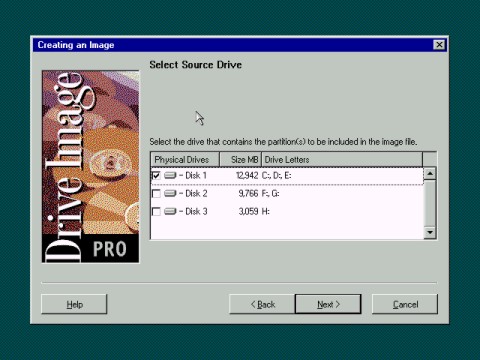Cancel the image creation wizard
The width and height of the screenshot is (480, 360).
405,304
